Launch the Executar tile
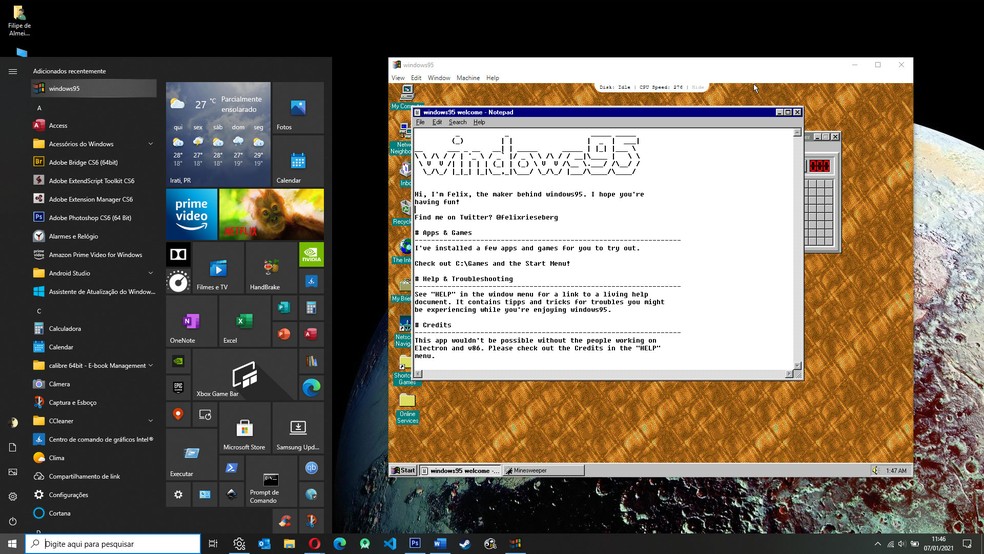The height and width of the screenshot is (554, 984). click(x=191, y=454)
